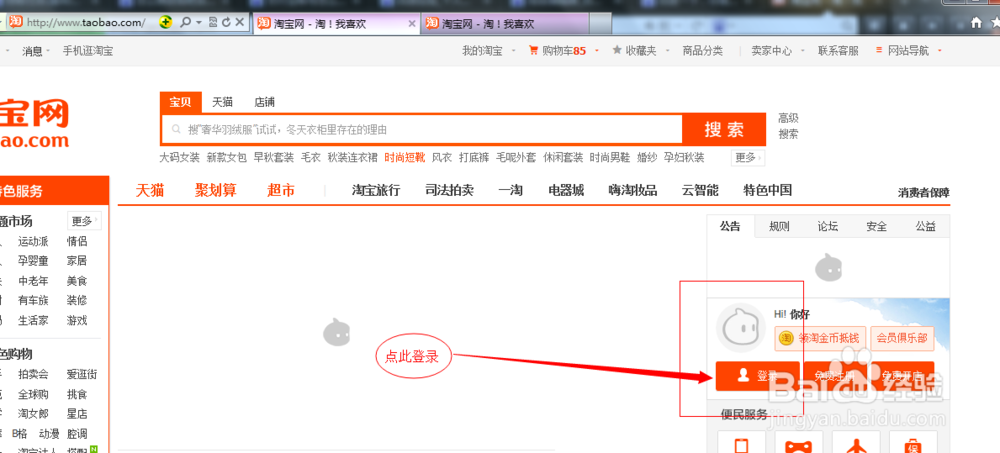Click the Taobao logo

tap(34, 123)
